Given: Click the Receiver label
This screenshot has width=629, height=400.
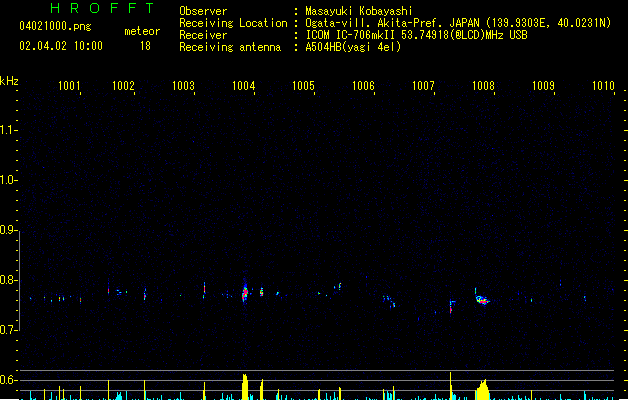Looking at the screenshot, I should click(203, 35).
